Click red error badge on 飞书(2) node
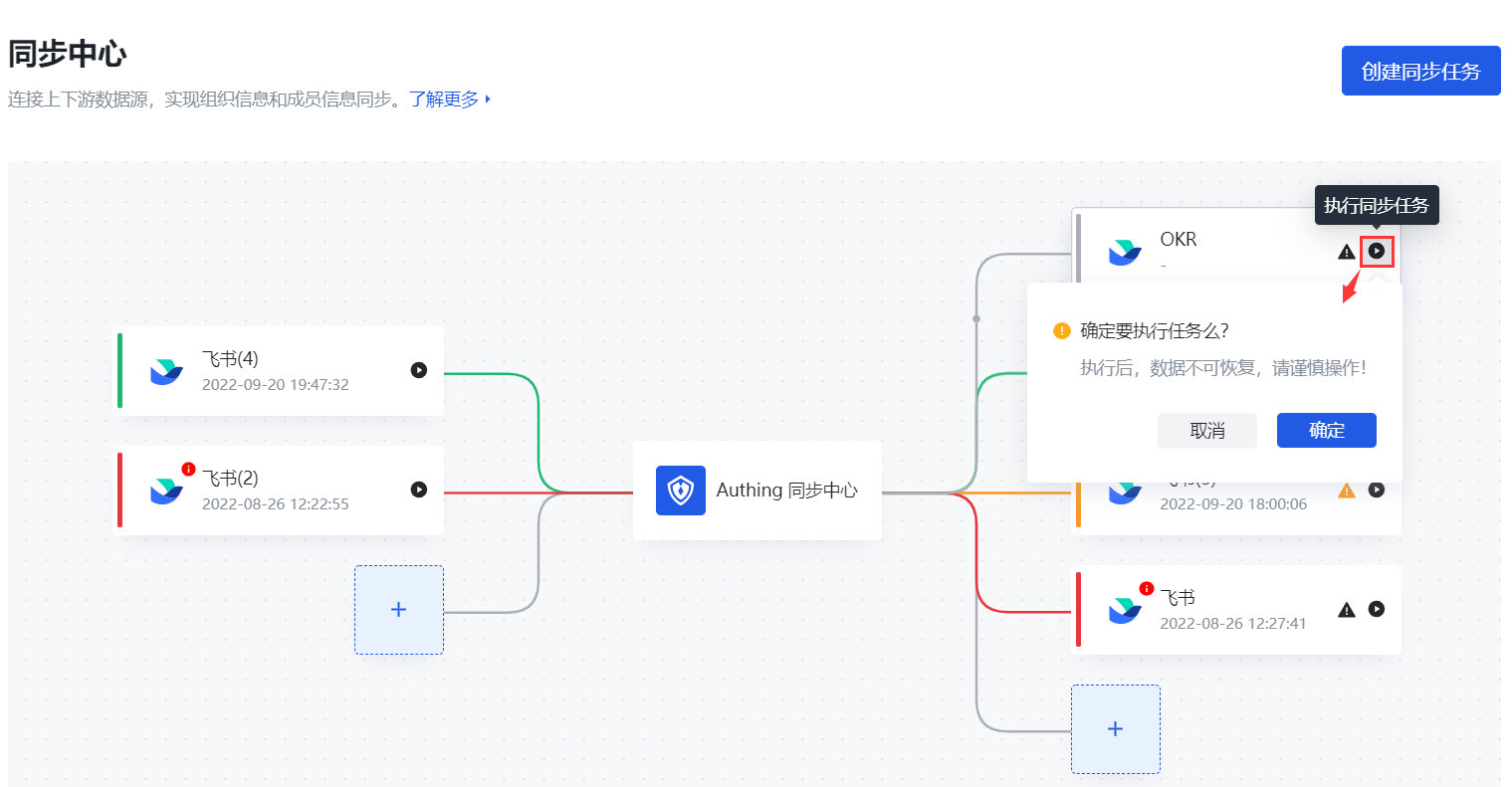This screenshot has height=787, width=1512. point(188,469)
